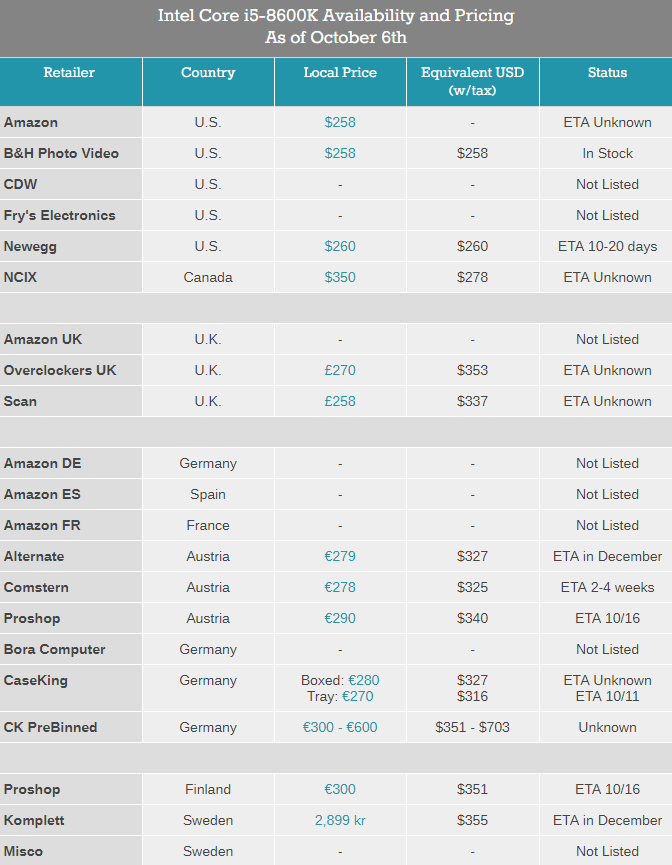Open CaseKing tray €270 link
This screenshot has width=672, height=865.
click(x=358, y=696)
